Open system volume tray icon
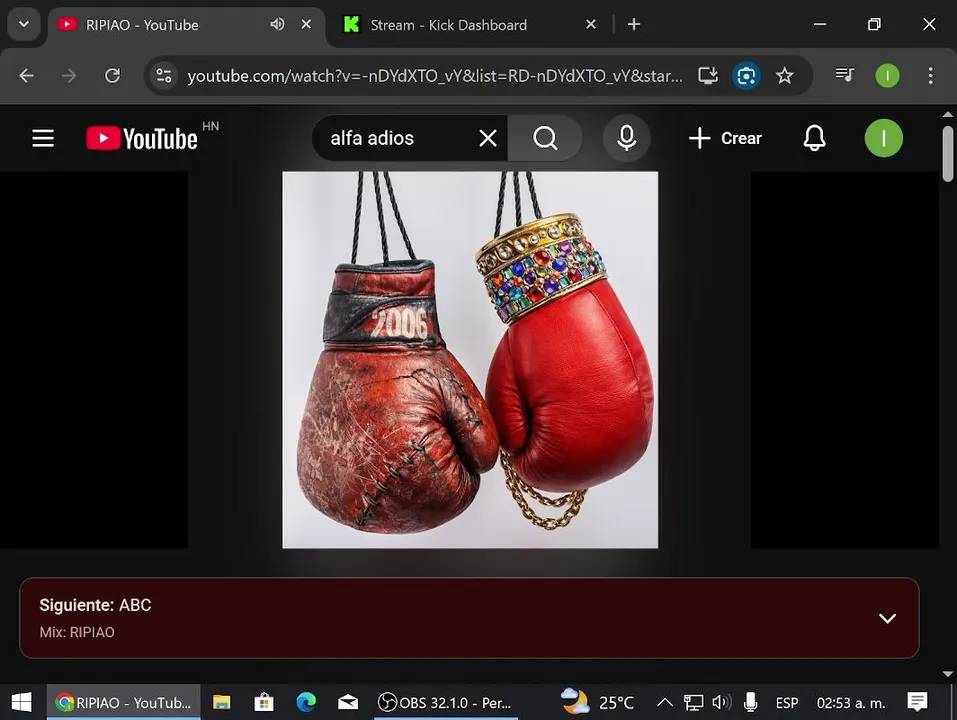This screenshot has height=720, width=957. 721,703
